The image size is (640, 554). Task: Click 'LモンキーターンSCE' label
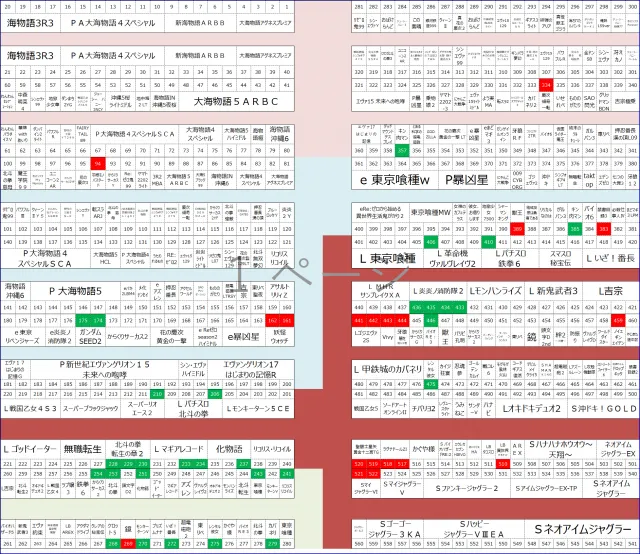(x=258, y=408)
